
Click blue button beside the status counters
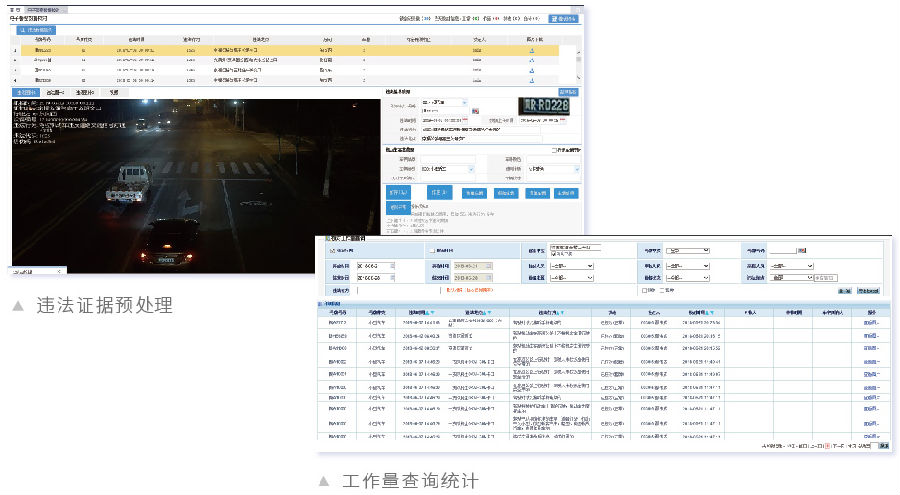tap(563, 18)
